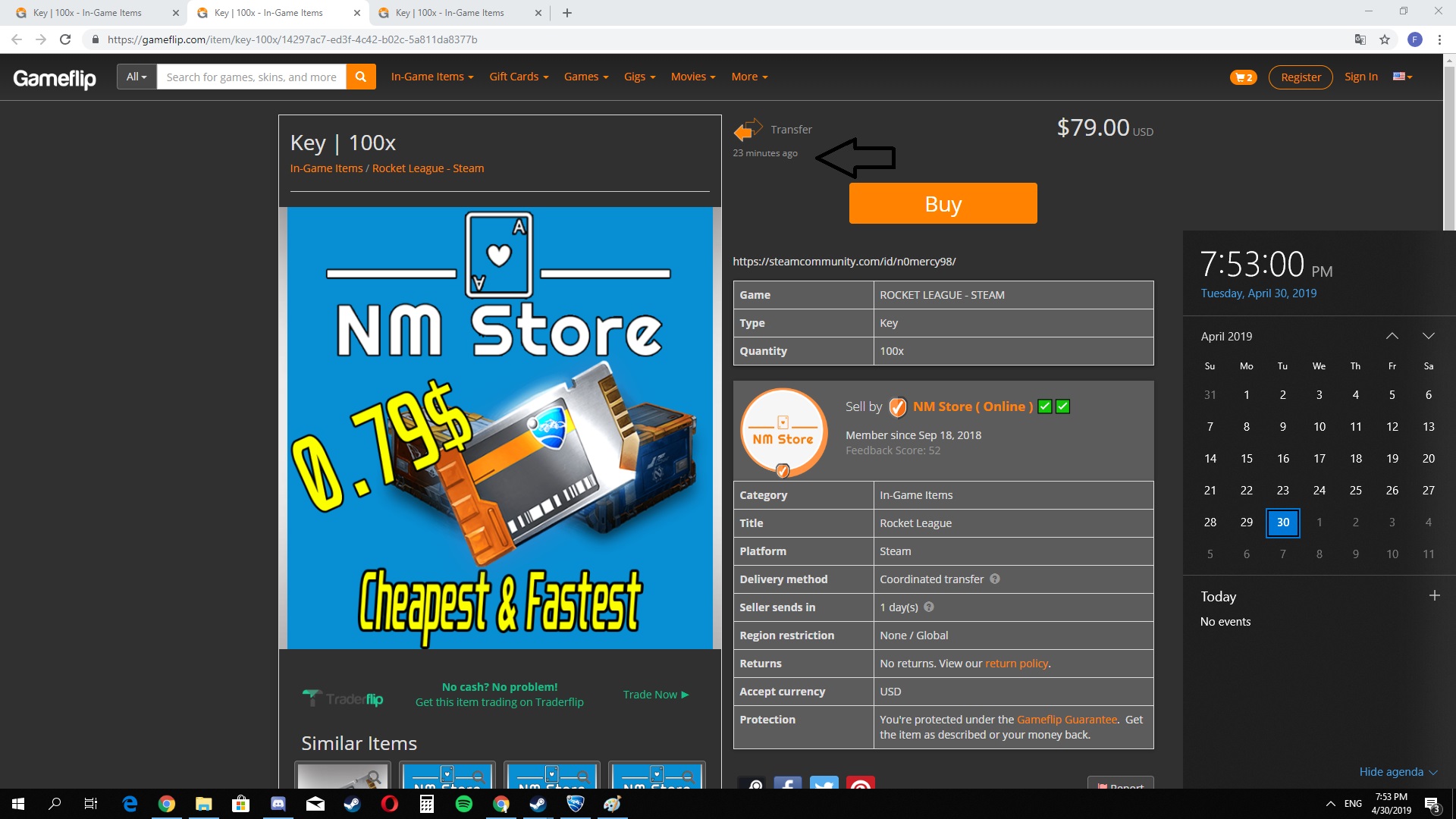The width and height of the screenshot is (1456, 819).
Task: Click the second green verified checkbox
Action: tap(1063, 406)
